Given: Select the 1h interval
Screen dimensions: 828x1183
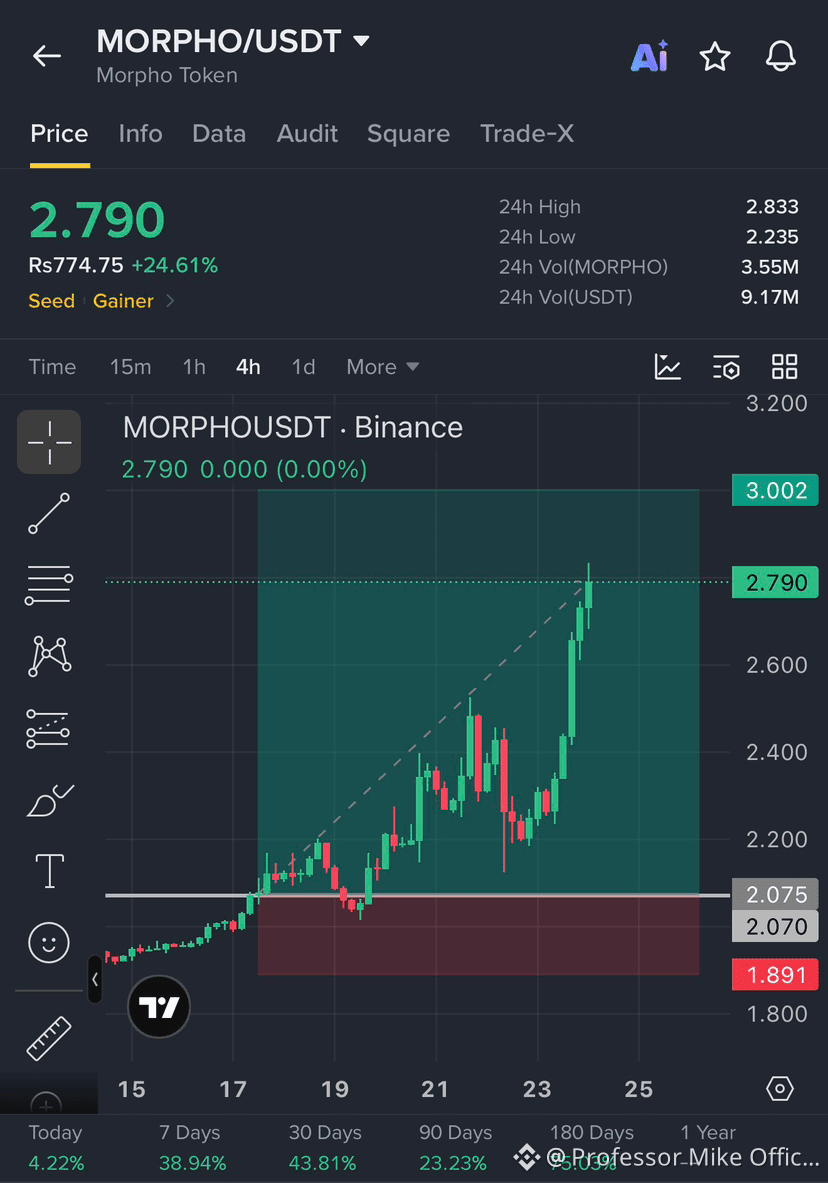Looking at the screenshot, I should click(194, 367).
